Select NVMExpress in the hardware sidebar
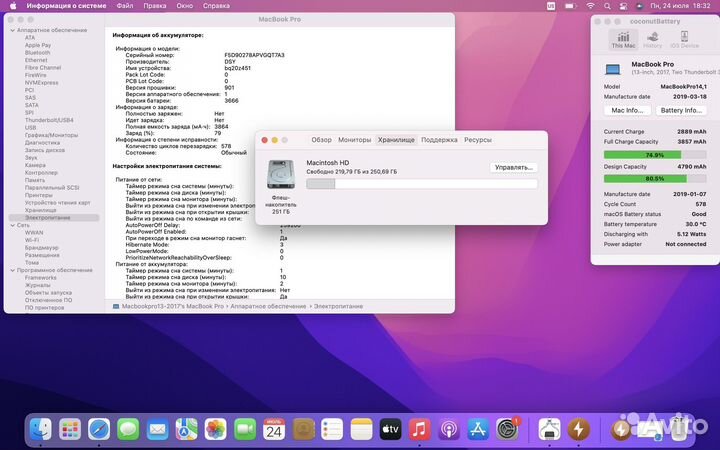720x450 pixels. point(41,83)
